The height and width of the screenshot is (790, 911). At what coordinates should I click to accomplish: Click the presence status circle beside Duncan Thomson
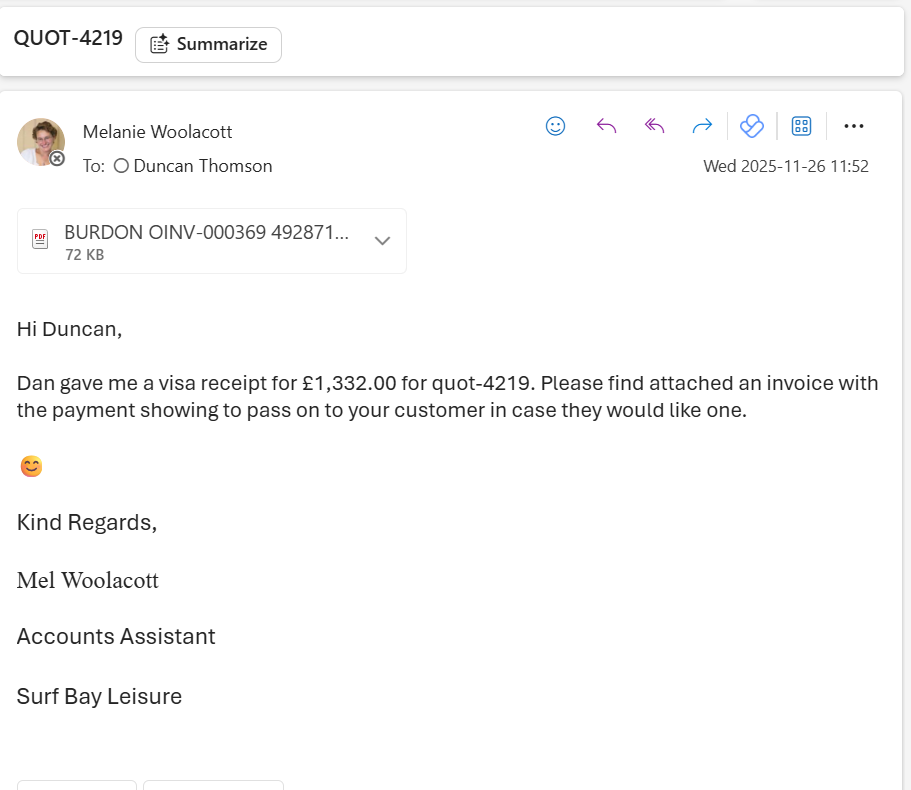tap(121, 166)
